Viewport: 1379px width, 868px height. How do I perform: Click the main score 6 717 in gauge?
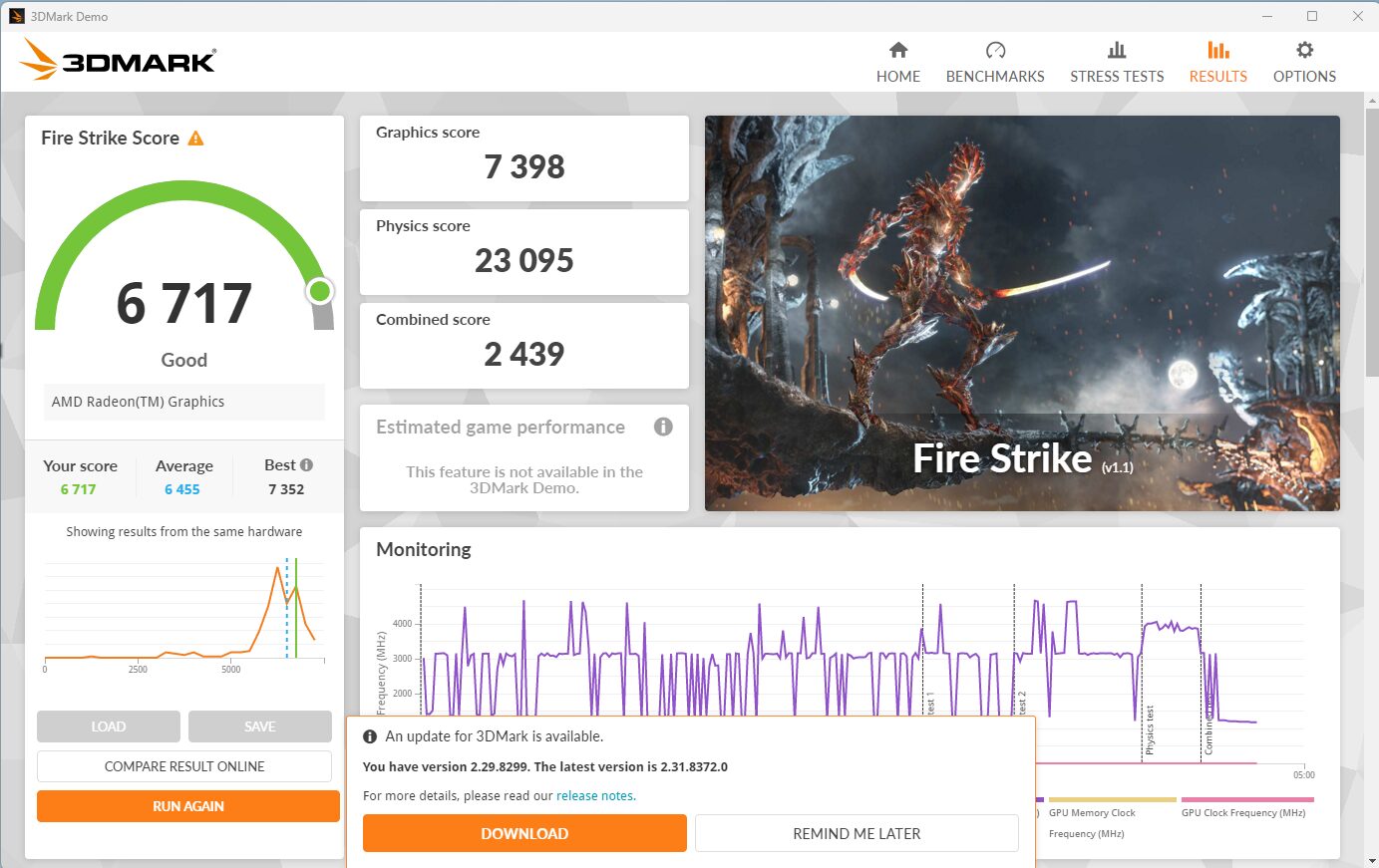coord(184,303)
